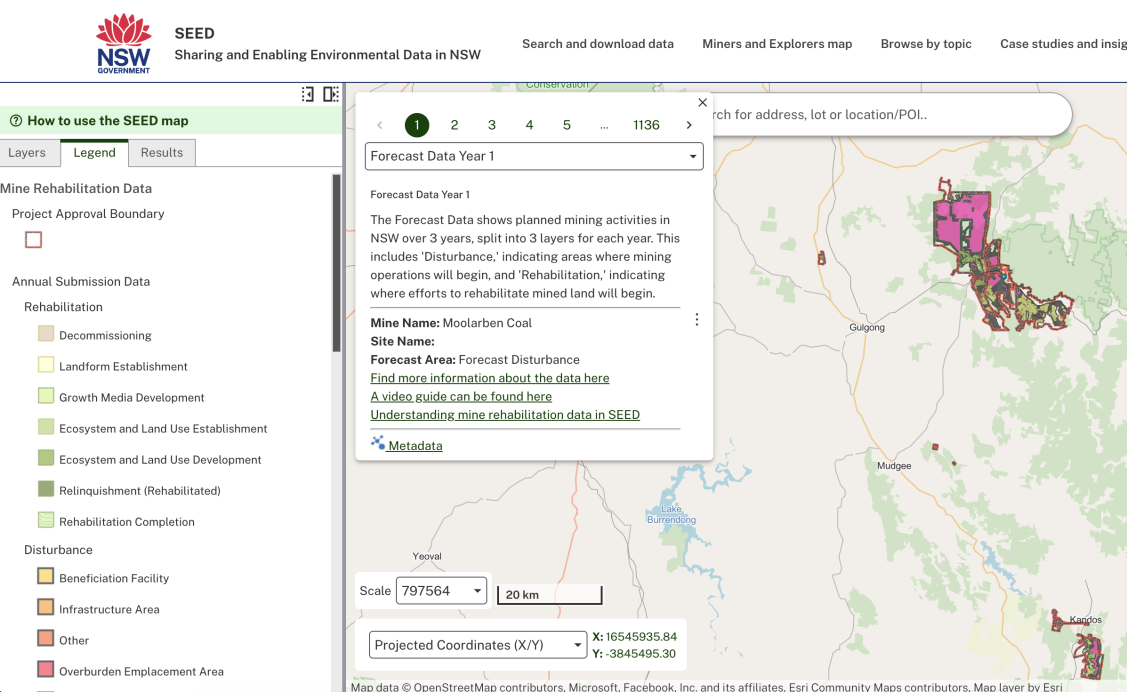Click the Kandos map label

tap(1085, 619)
